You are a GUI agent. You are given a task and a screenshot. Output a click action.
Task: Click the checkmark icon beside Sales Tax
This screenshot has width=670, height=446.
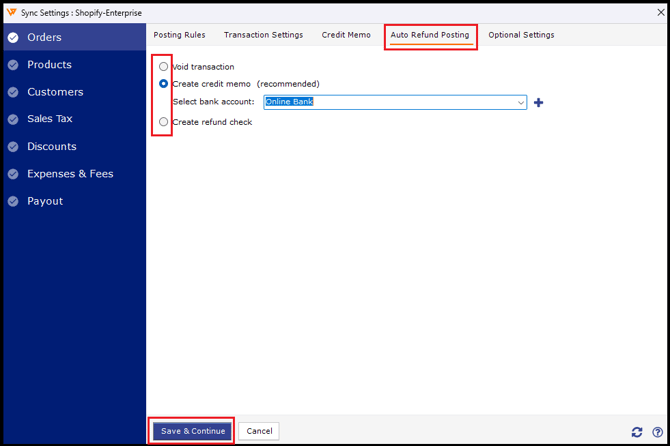(x=13, y=119)
